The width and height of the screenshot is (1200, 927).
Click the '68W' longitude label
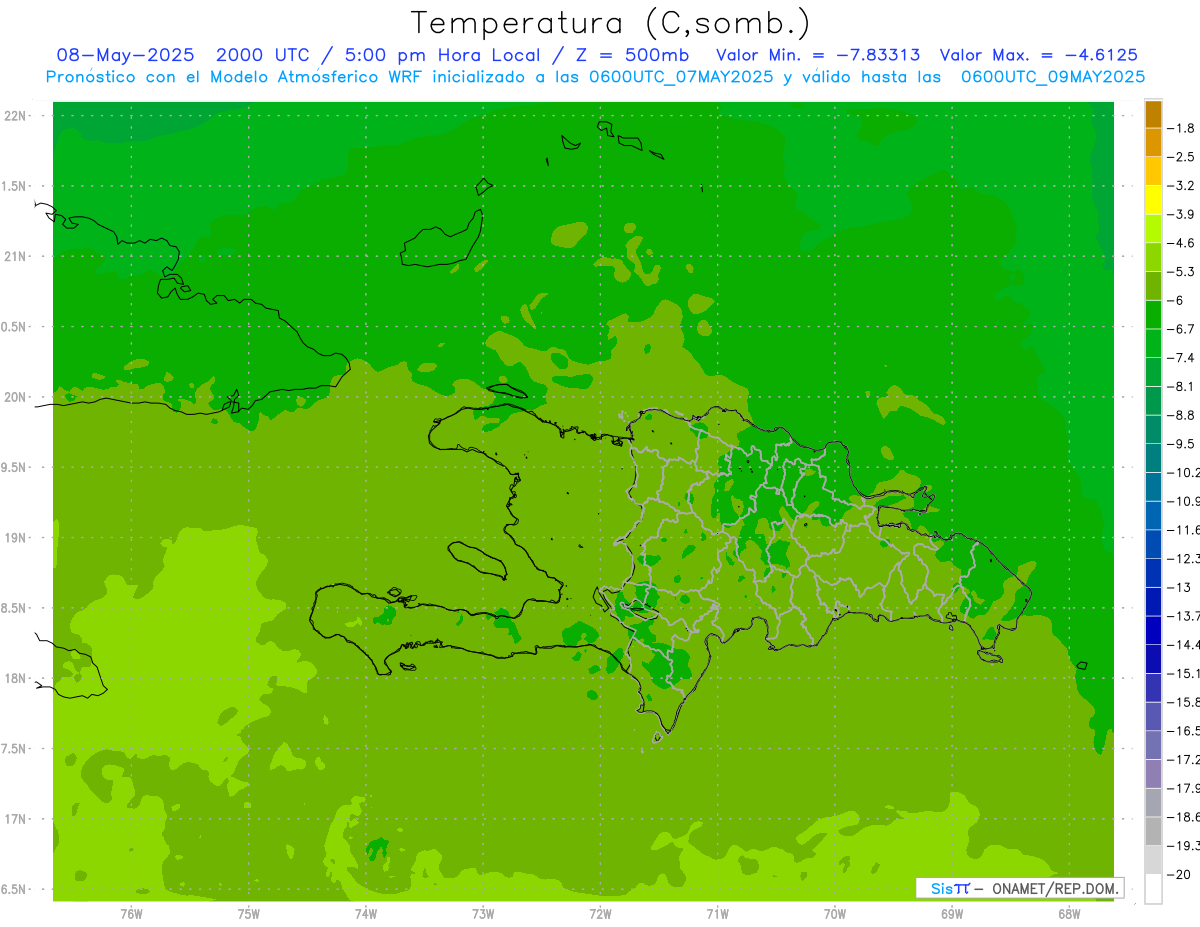click(x=1068, y=914)
